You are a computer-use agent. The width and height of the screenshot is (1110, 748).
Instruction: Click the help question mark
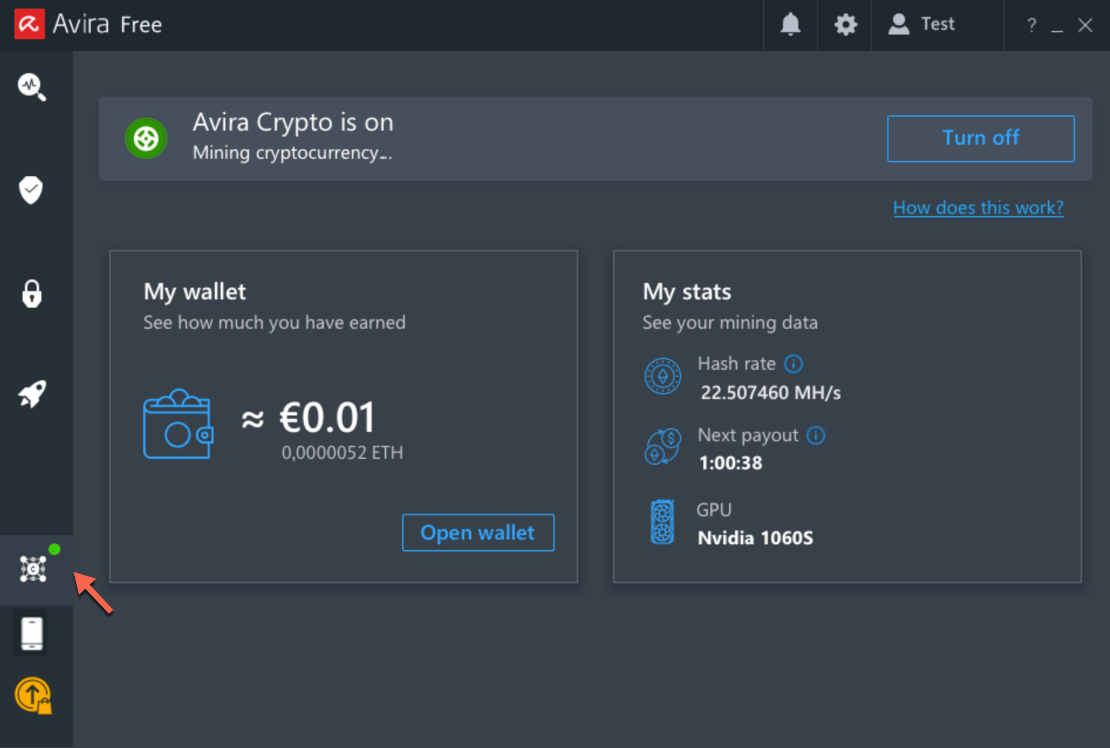pos(1031,25)
